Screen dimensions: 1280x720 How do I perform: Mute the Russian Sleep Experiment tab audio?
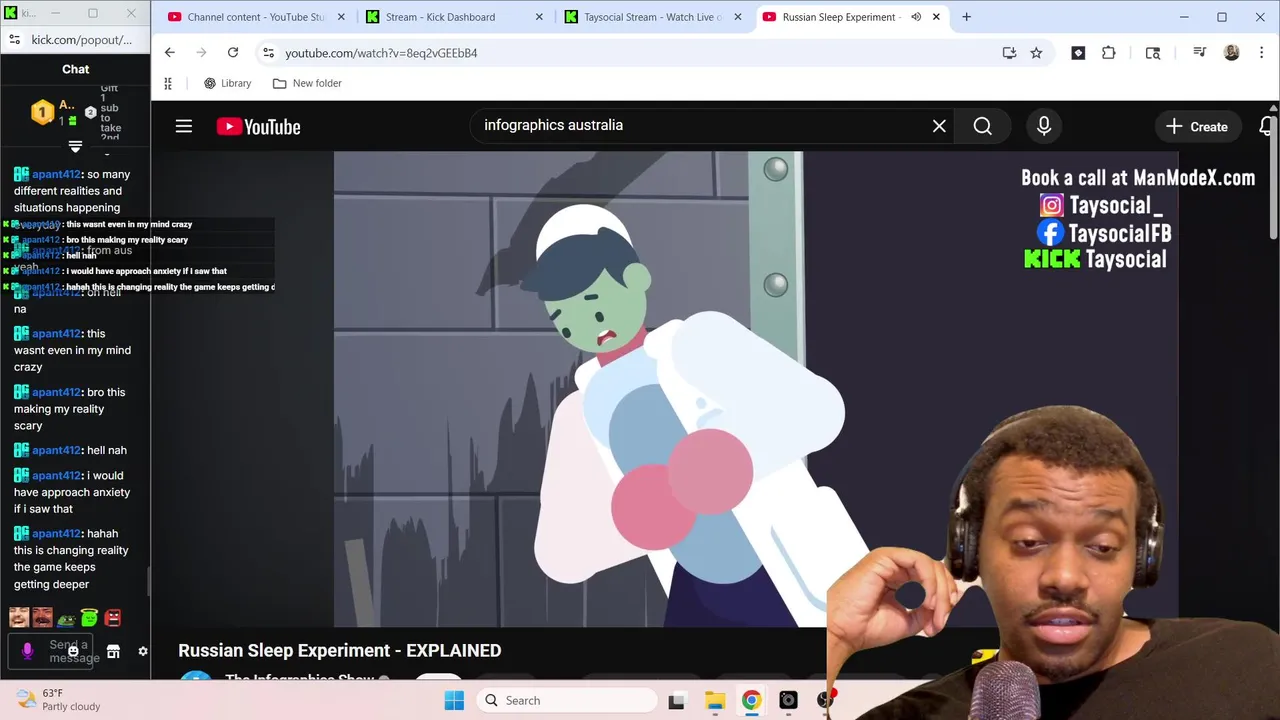[x=916, y=17]
